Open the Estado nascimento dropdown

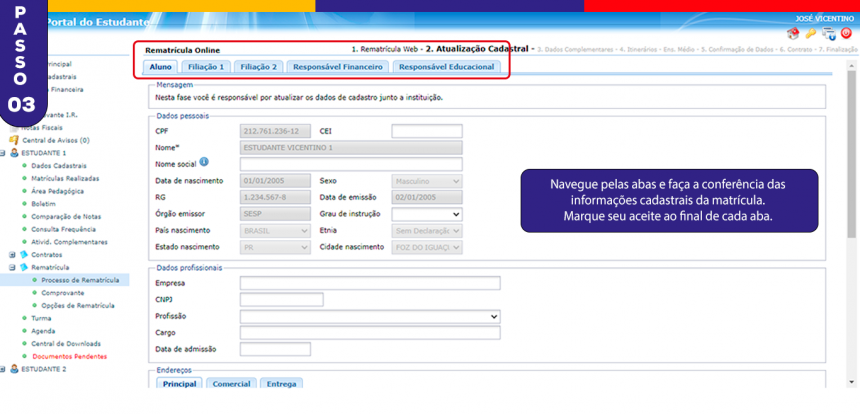point(275,247)
